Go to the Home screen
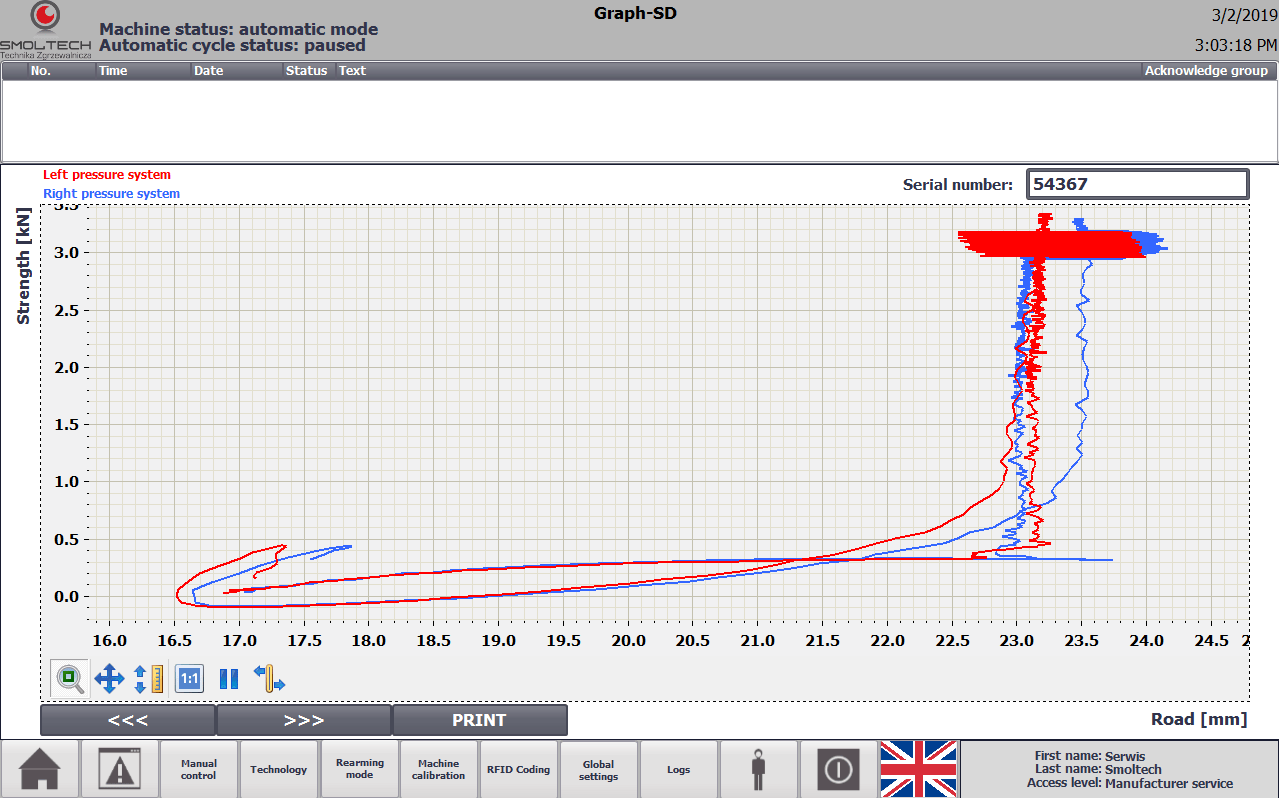The width and height of the screenshot is (1279, 798). click(x=40, y=769)
